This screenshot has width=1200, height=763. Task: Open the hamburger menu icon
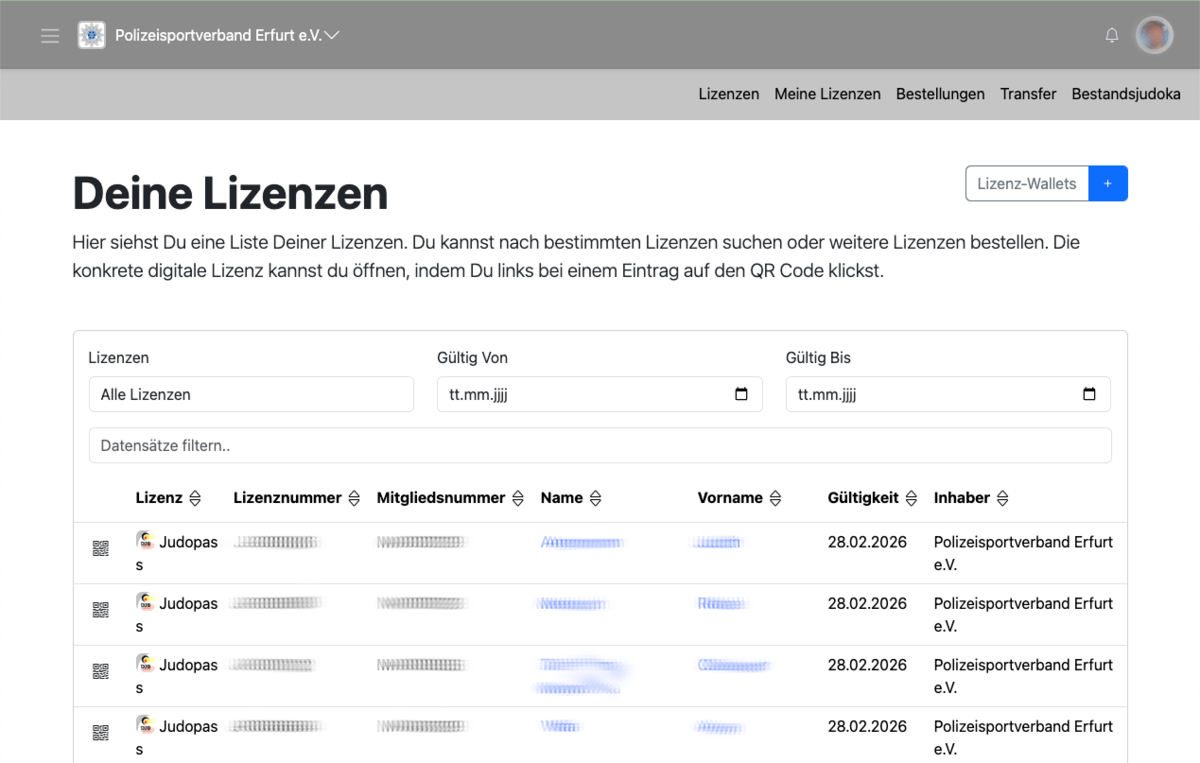[x=50, y=36]
